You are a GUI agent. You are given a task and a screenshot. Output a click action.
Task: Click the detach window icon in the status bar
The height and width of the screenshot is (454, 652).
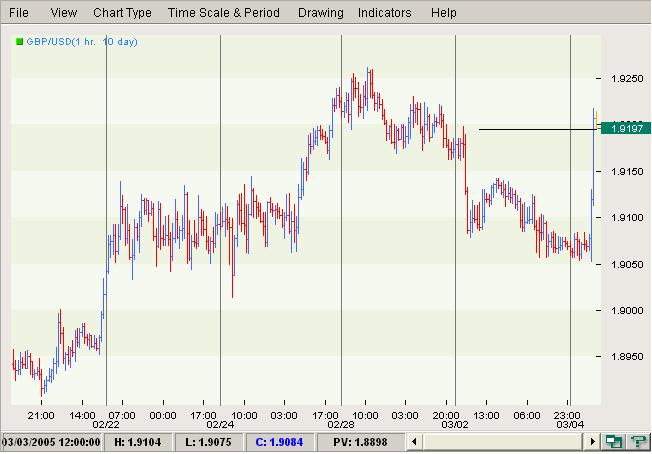click(613, 442)
